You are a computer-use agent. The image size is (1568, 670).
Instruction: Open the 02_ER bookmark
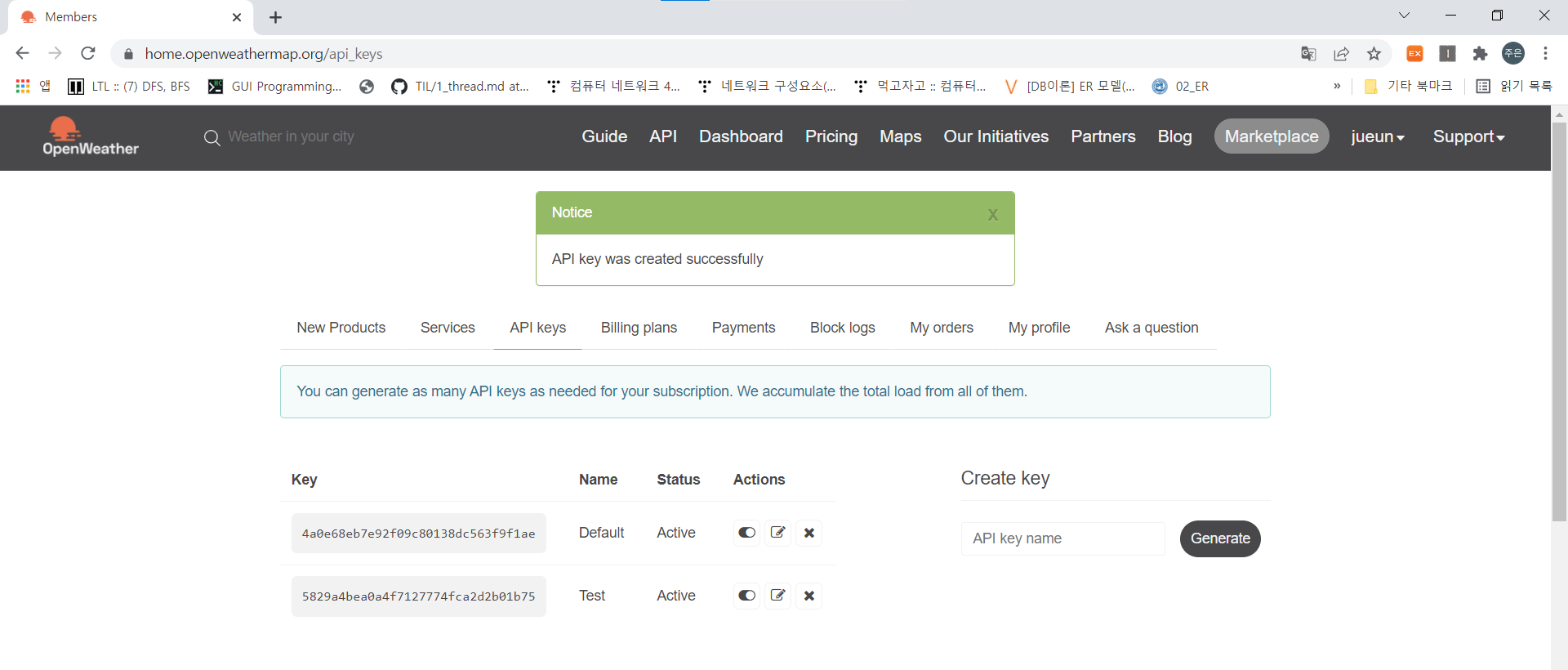pos(1180,86)
